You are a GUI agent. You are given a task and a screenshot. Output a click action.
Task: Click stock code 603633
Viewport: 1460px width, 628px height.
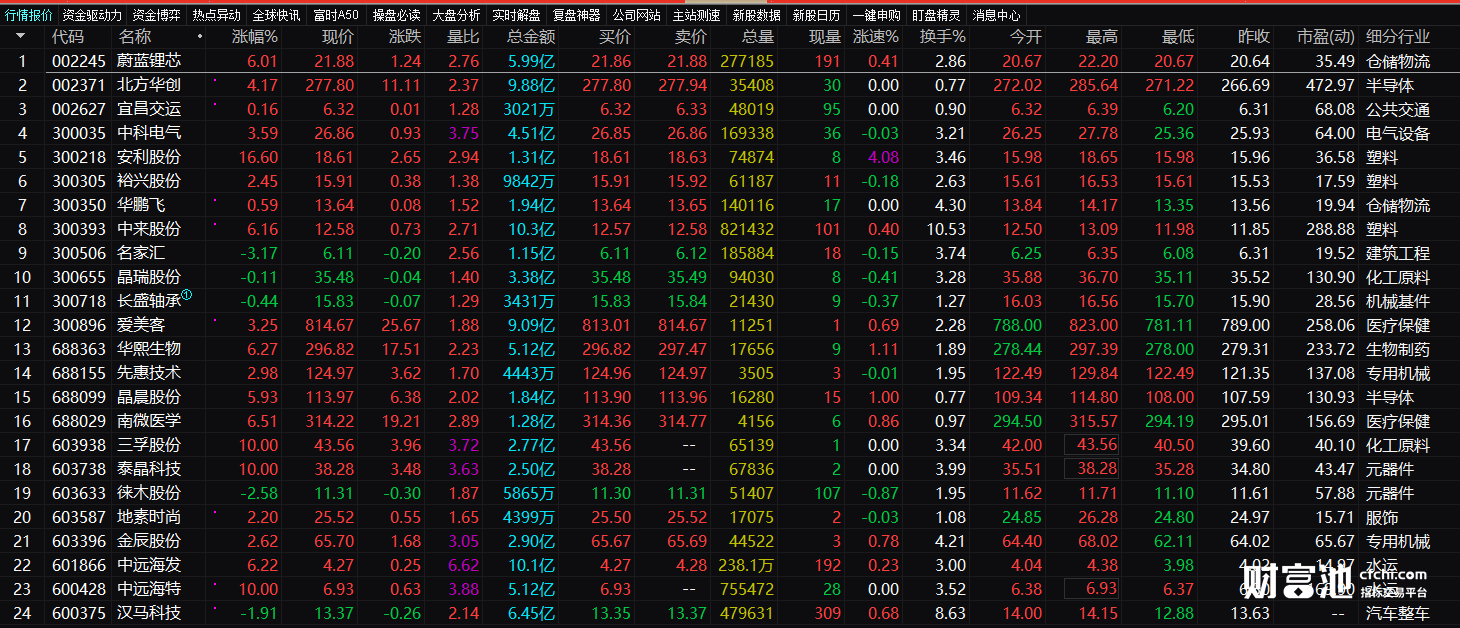pyautogui.click(x=79, y=493)
